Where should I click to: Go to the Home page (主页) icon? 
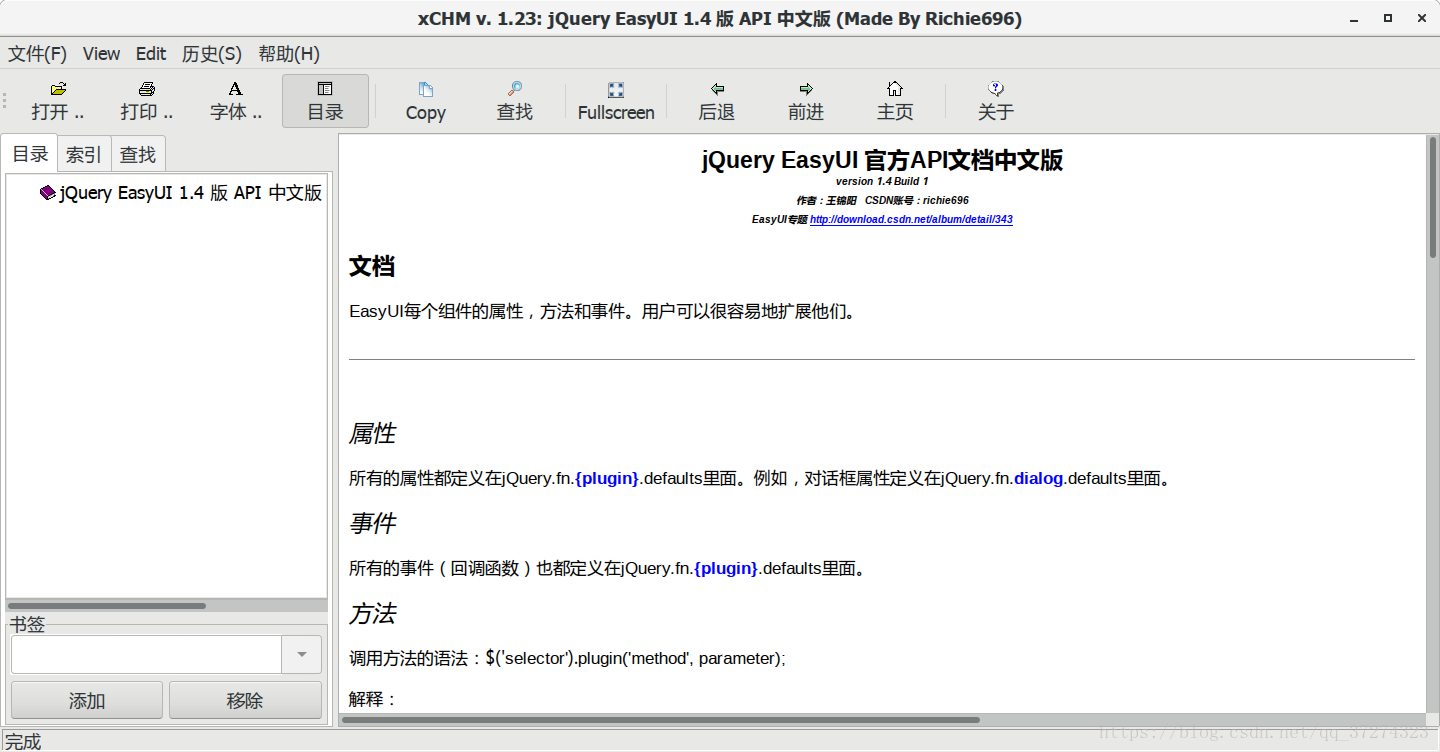click(895, 90)
